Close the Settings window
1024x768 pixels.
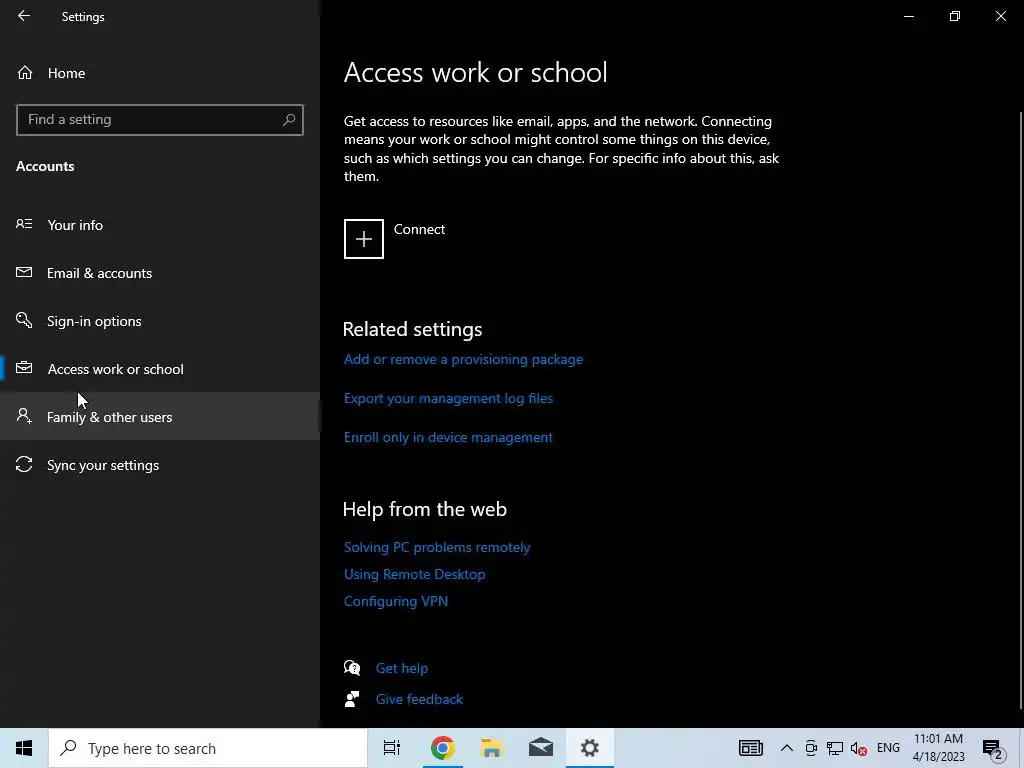point(1000,16)
